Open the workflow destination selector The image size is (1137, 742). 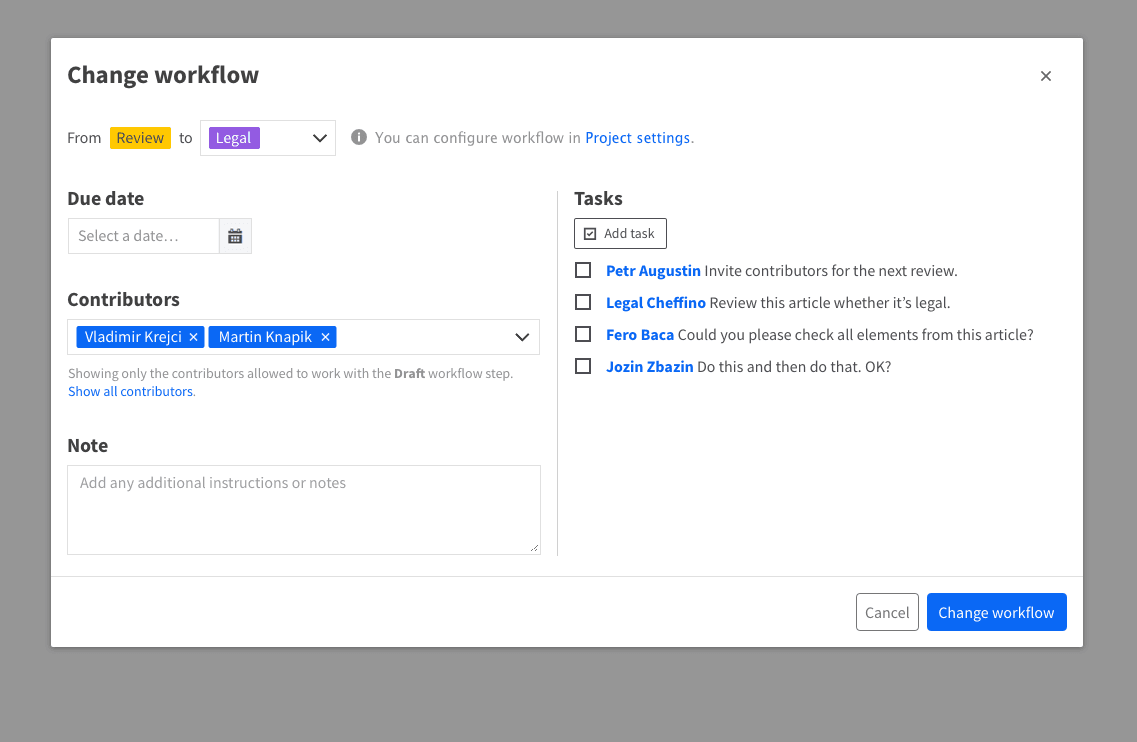coord(267,137)
